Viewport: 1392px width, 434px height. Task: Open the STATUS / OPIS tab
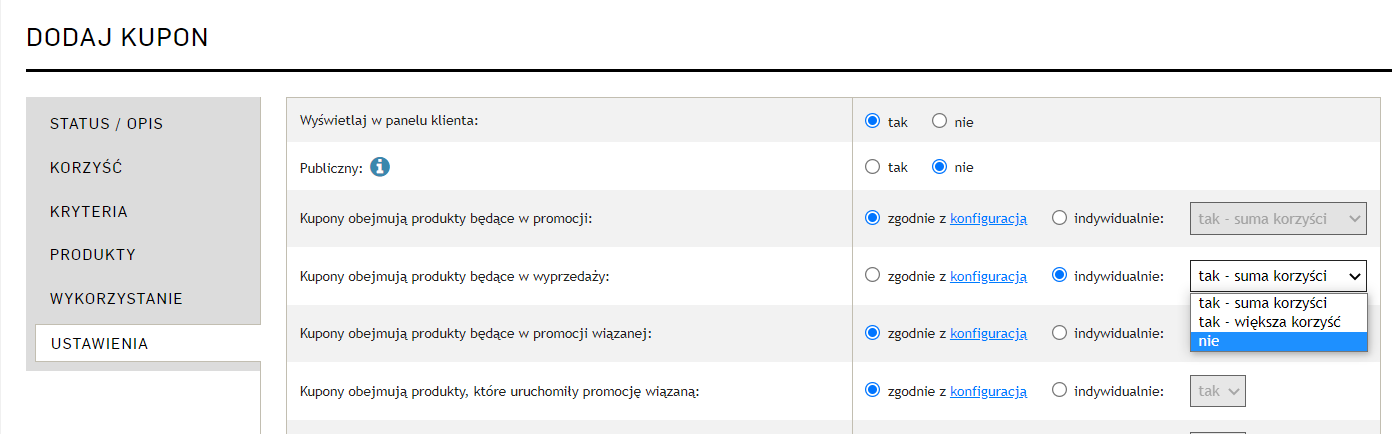[143, 124]
